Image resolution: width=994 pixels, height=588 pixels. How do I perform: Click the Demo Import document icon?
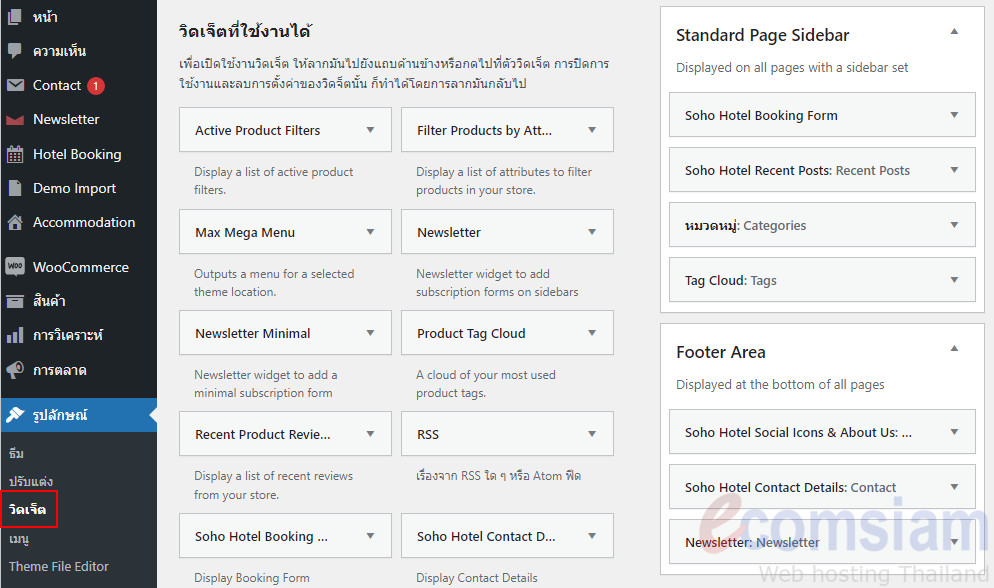(x=15, y=188)
